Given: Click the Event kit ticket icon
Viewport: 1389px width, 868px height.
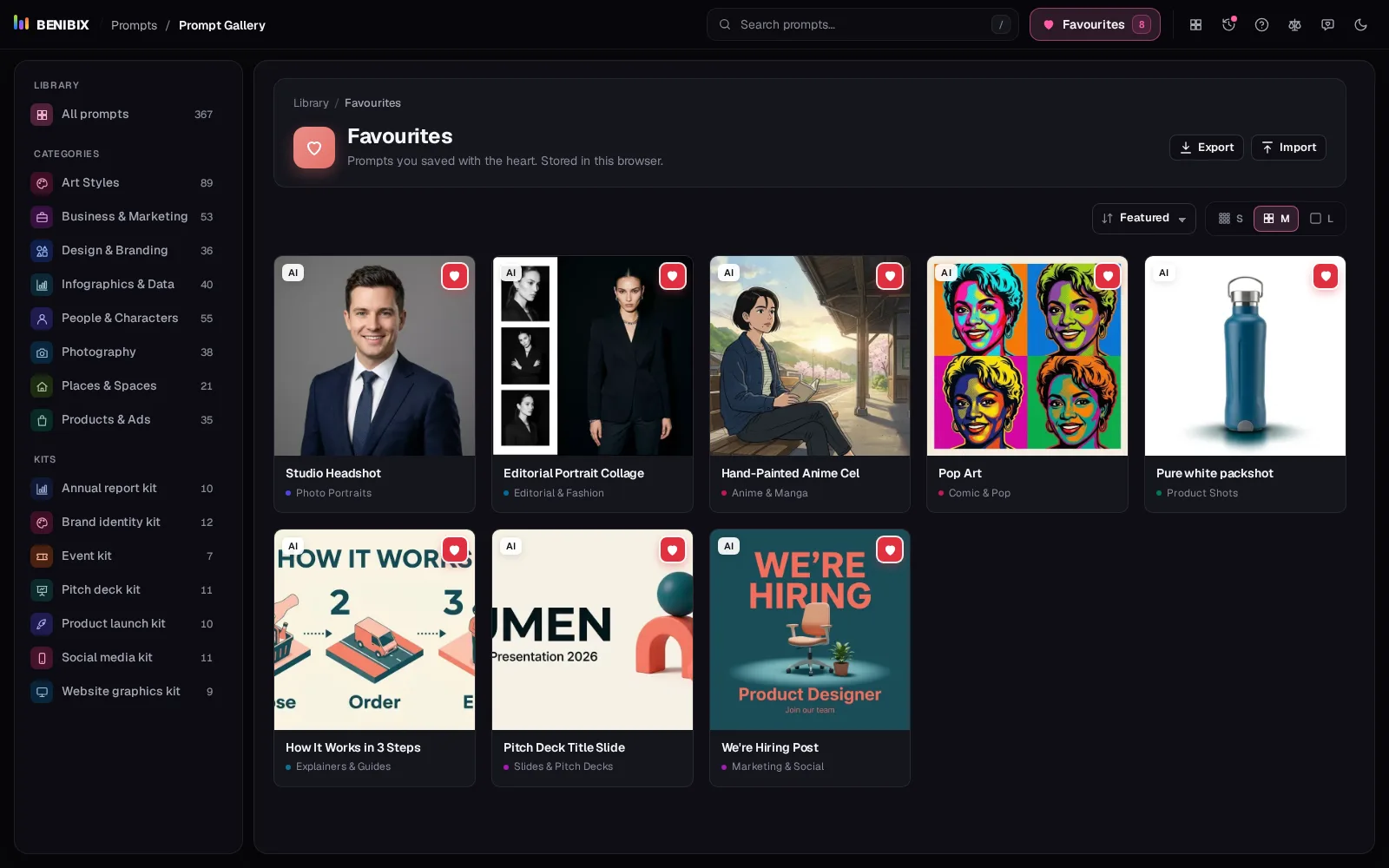Looking at the screenshot, I should point(42,556).
